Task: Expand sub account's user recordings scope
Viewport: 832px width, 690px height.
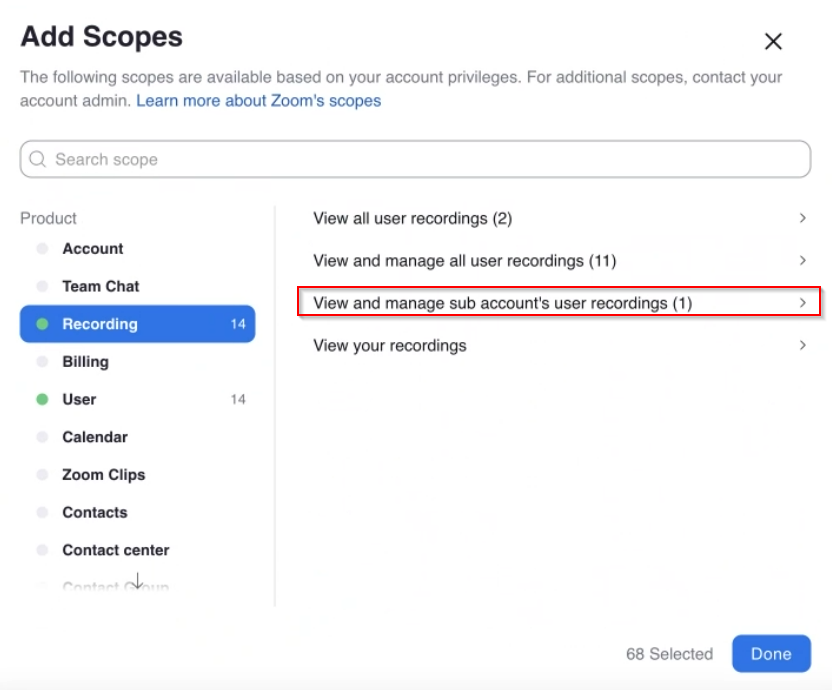Action: [559, 302]
